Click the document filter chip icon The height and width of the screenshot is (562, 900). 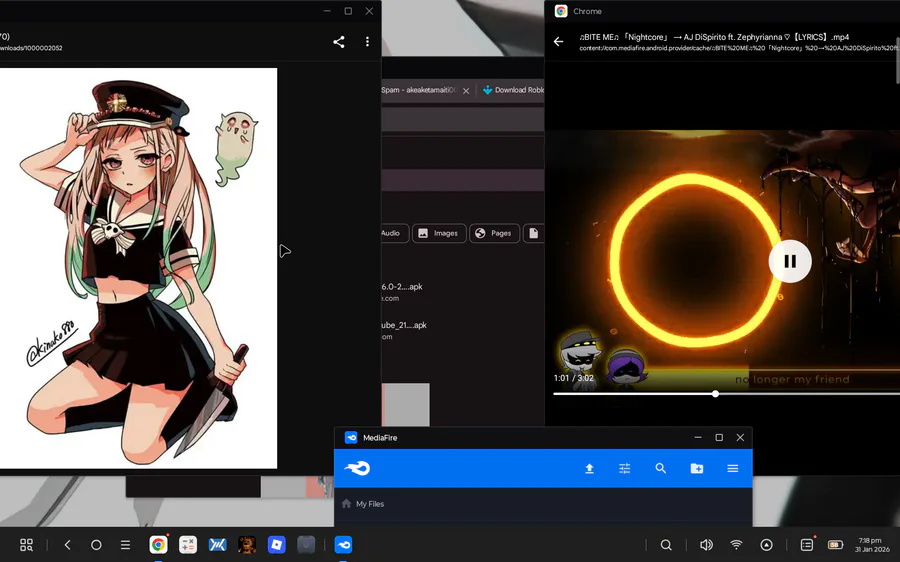[534, 233]
